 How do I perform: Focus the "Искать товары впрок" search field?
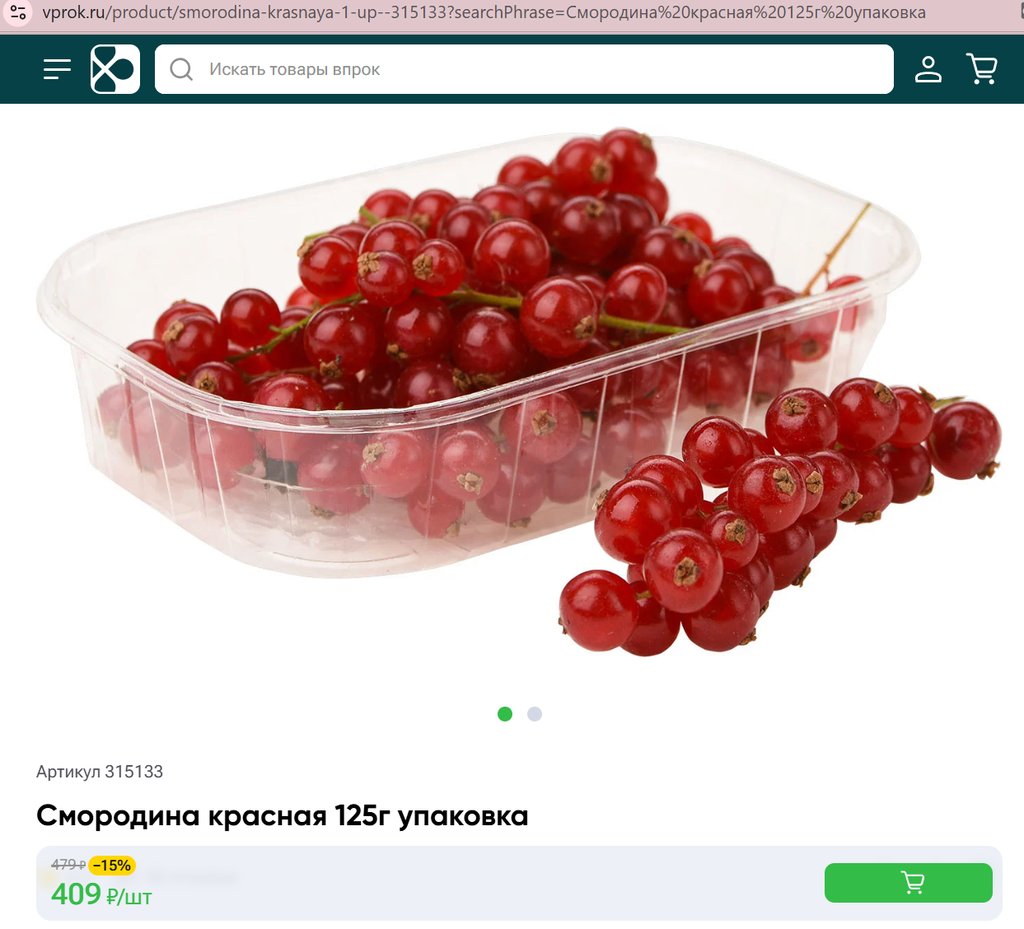pos(524,69)
